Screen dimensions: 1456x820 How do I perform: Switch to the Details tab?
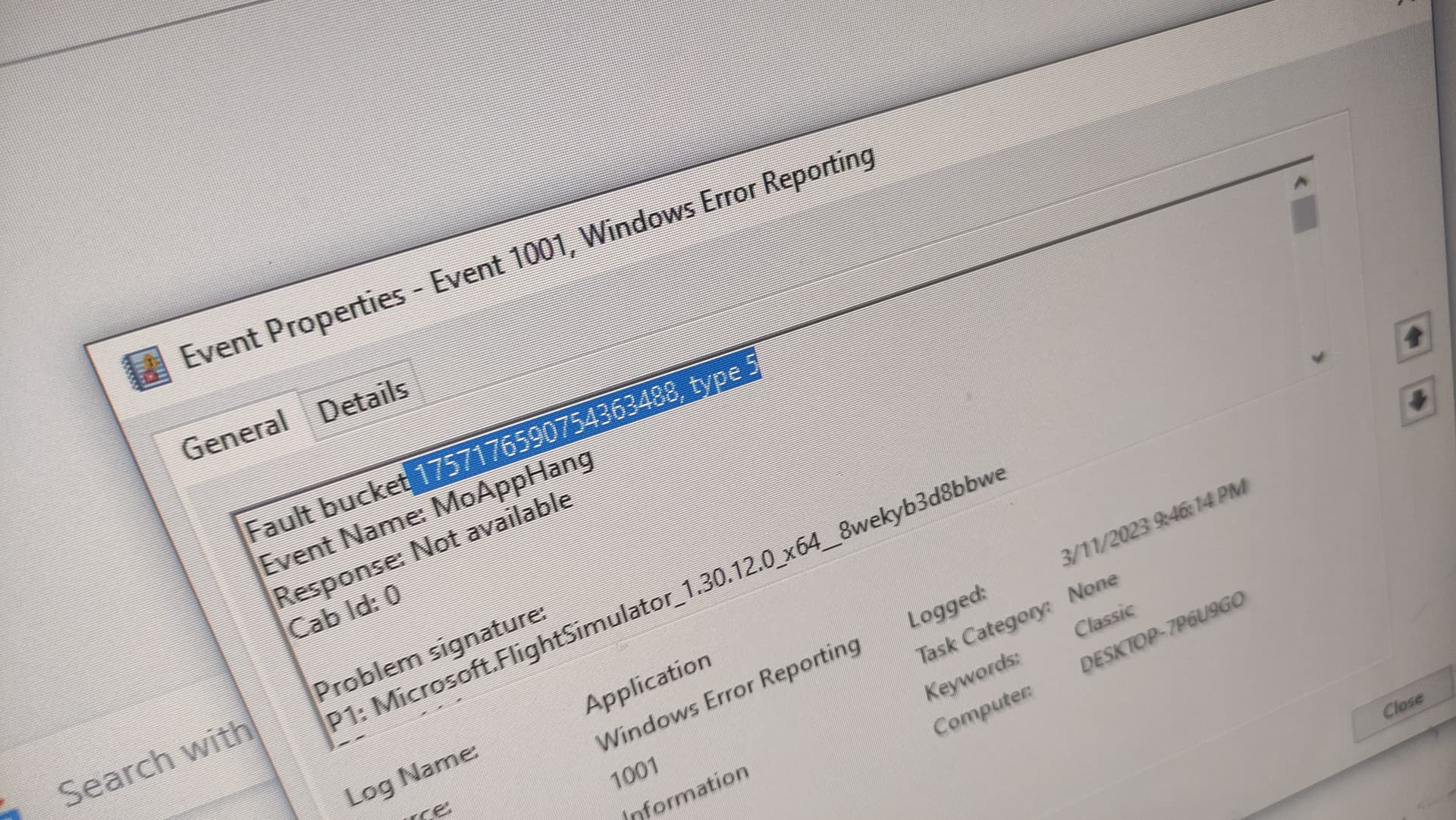pos(362,401)
